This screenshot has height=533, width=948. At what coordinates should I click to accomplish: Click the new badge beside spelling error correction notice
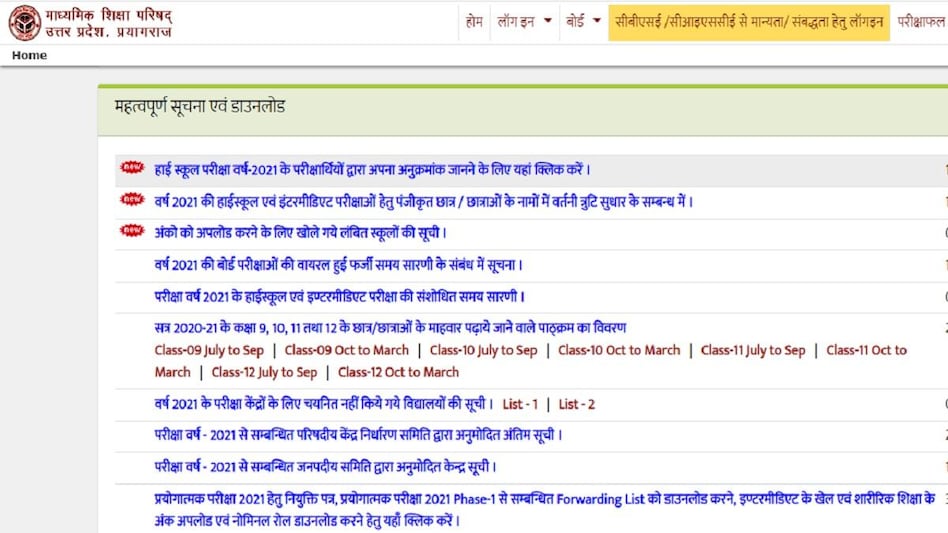132,199
